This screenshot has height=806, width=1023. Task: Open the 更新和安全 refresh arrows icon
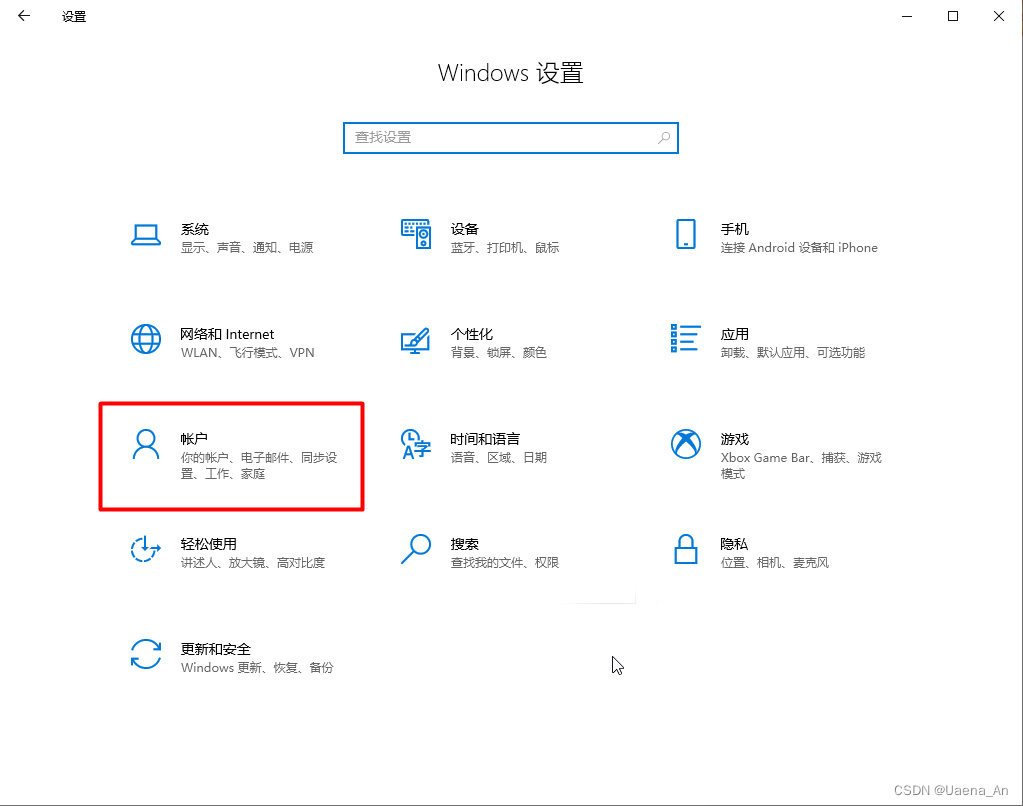[145, 654]
